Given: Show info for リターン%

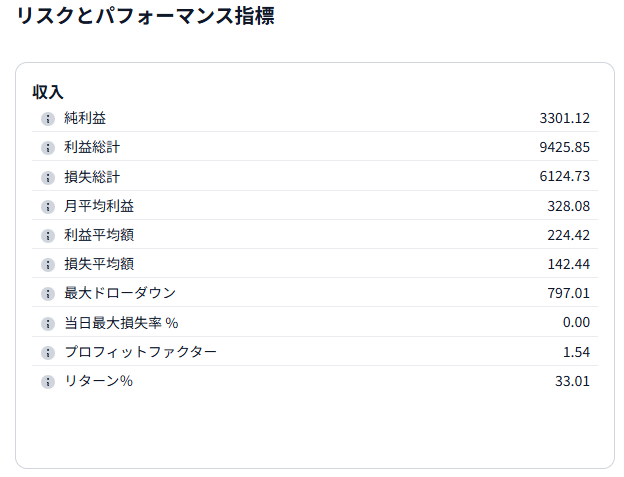Looking at the screenshot, I should [x=47, y=382].
